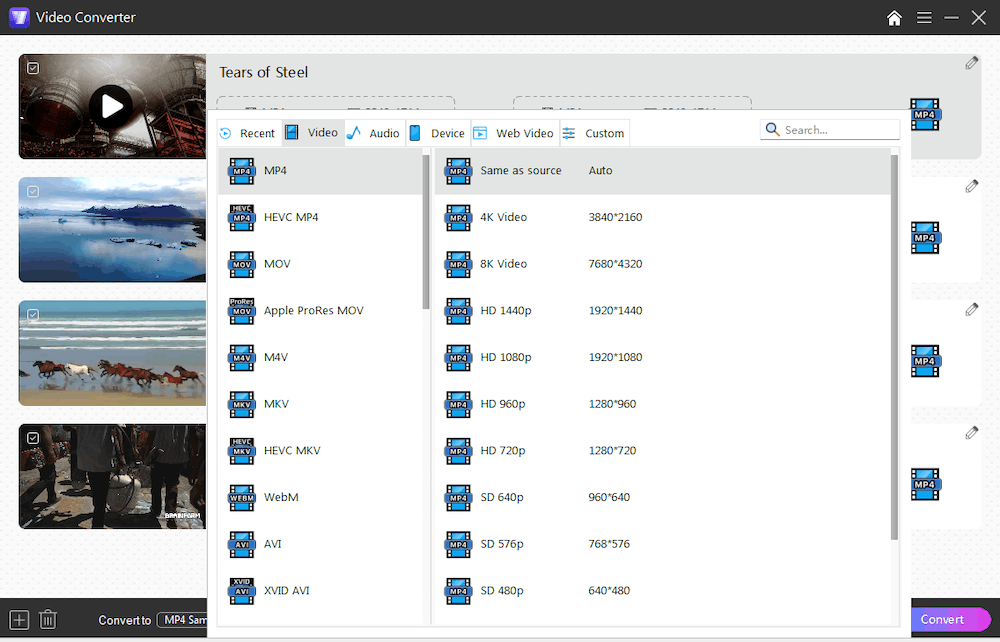Click the resolution presets scrollbar
The height and width of the screenshot is (642, 1000).
click(x=894, y=348)
